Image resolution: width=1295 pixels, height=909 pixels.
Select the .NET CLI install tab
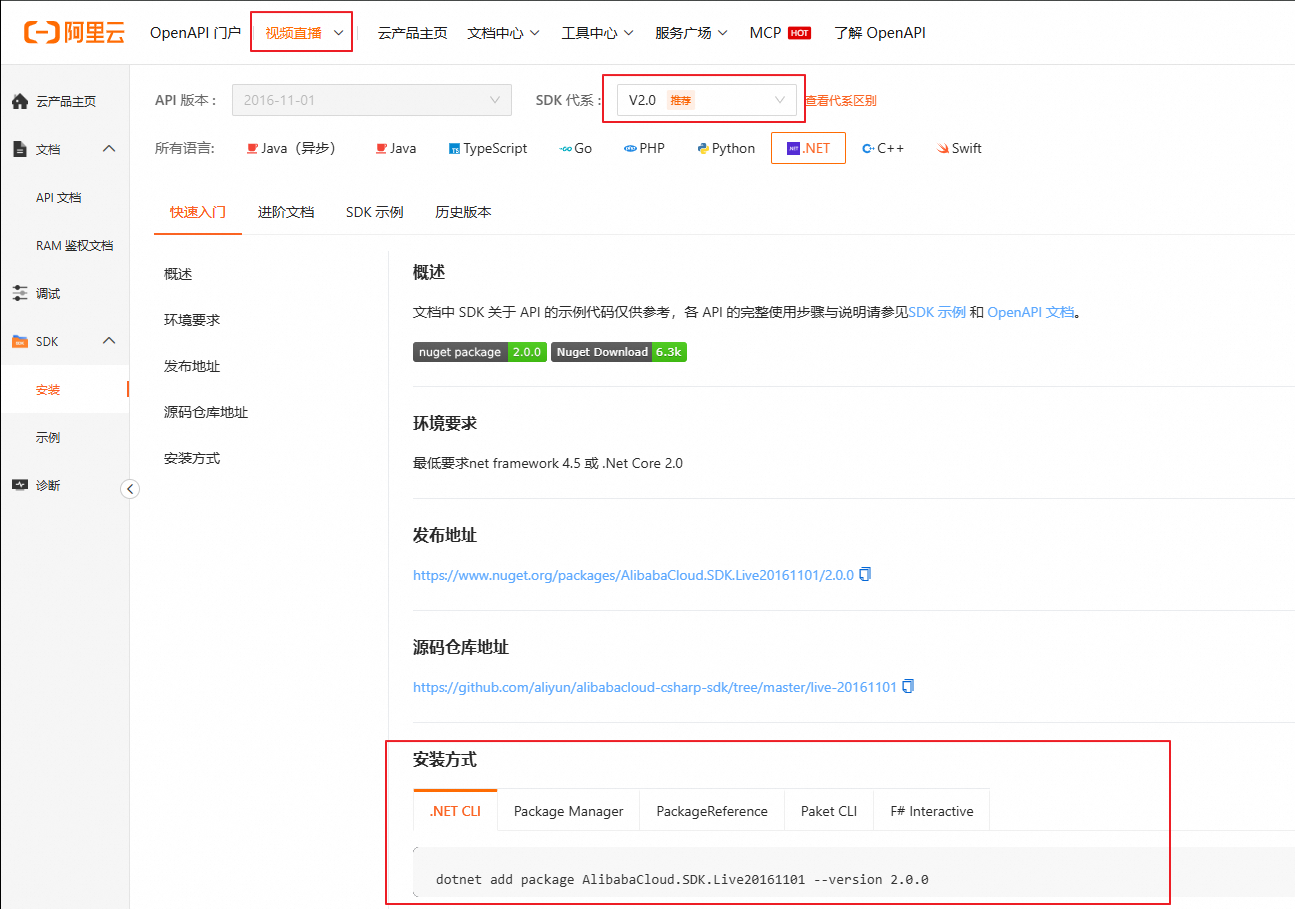point(455,811)
